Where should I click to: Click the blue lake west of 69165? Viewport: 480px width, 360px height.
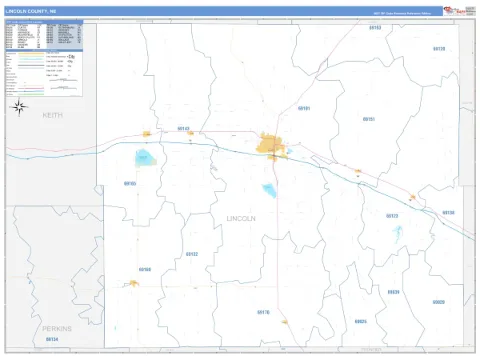click(x=145, y=158)
